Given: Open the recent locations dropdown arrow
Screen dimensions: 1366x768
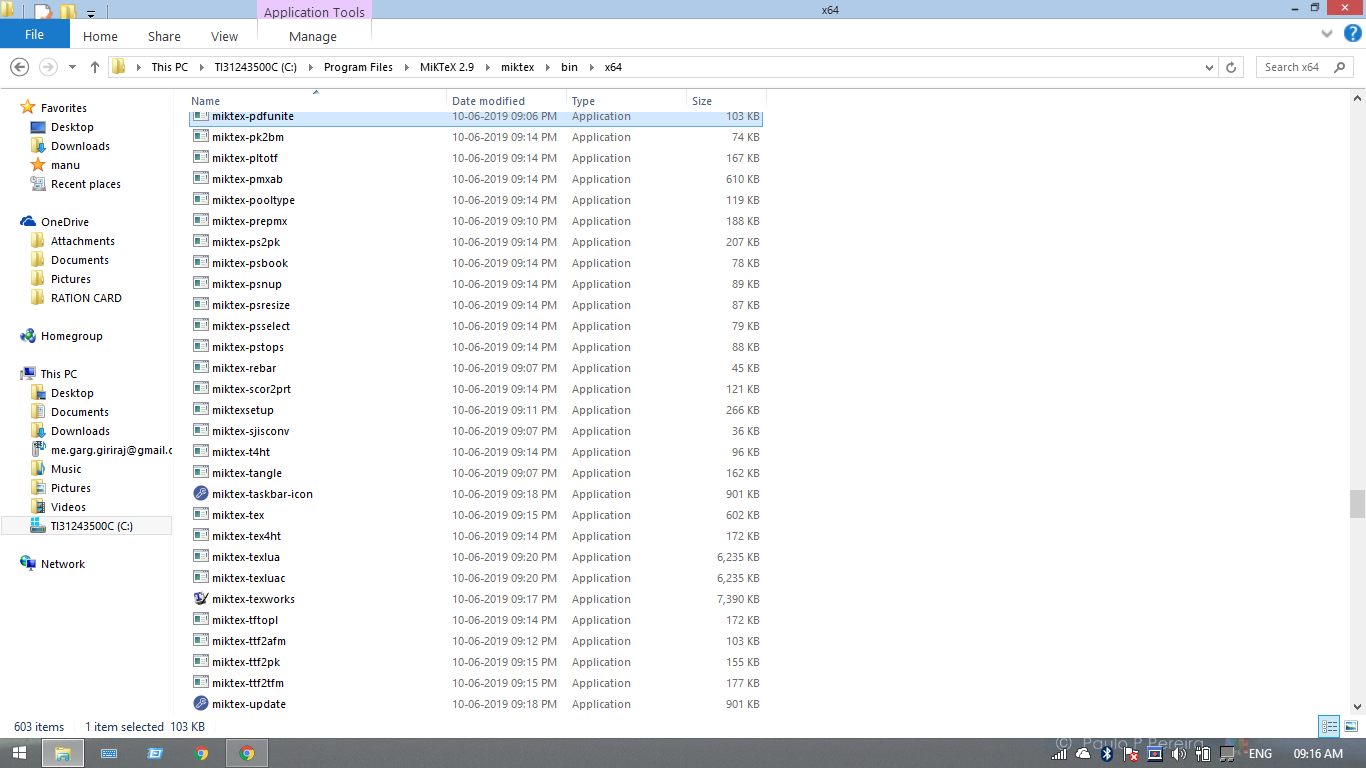Looking at the screenshot, I should click(72, 67).
